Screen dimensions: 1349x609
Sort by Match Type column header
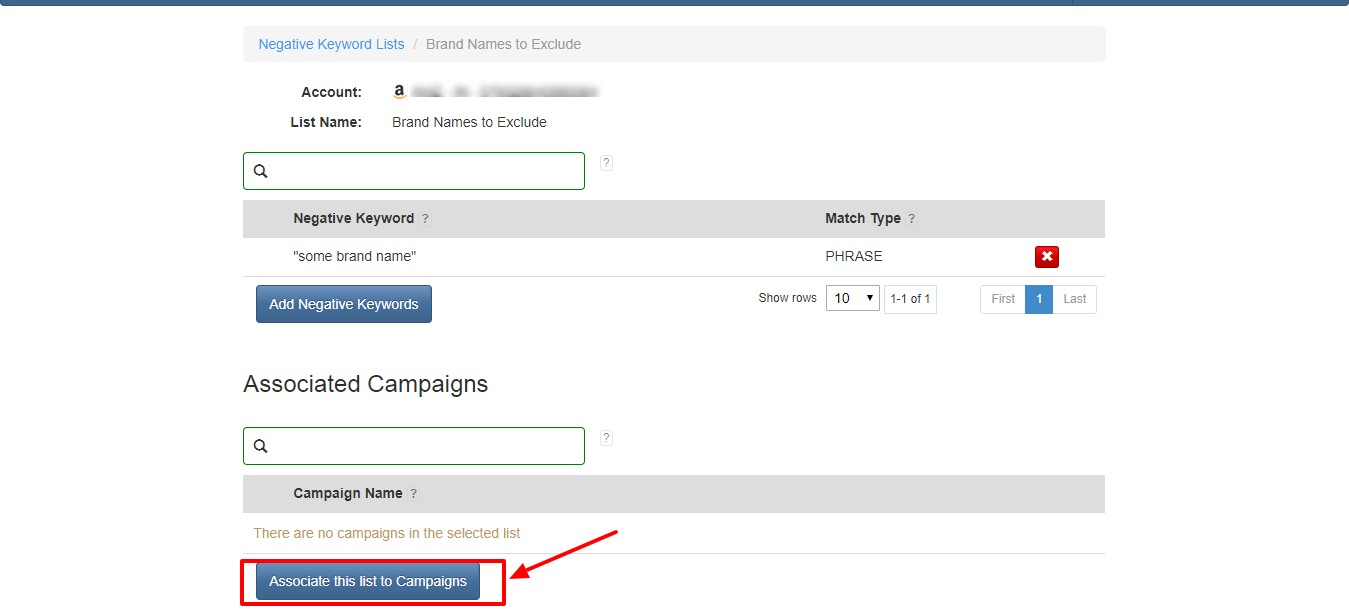(862, 218)
